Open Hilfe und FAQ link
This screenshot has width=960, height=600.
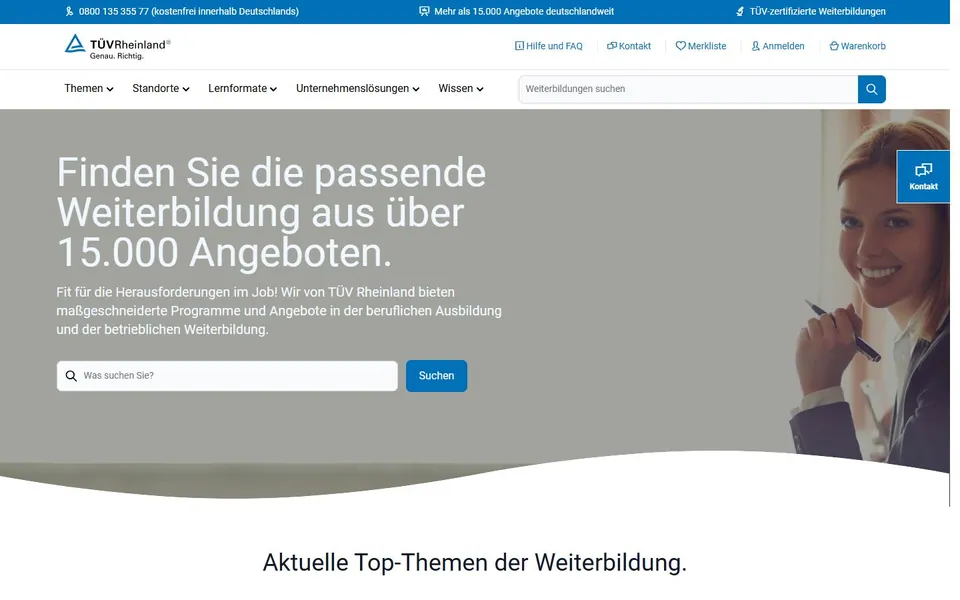549,46
